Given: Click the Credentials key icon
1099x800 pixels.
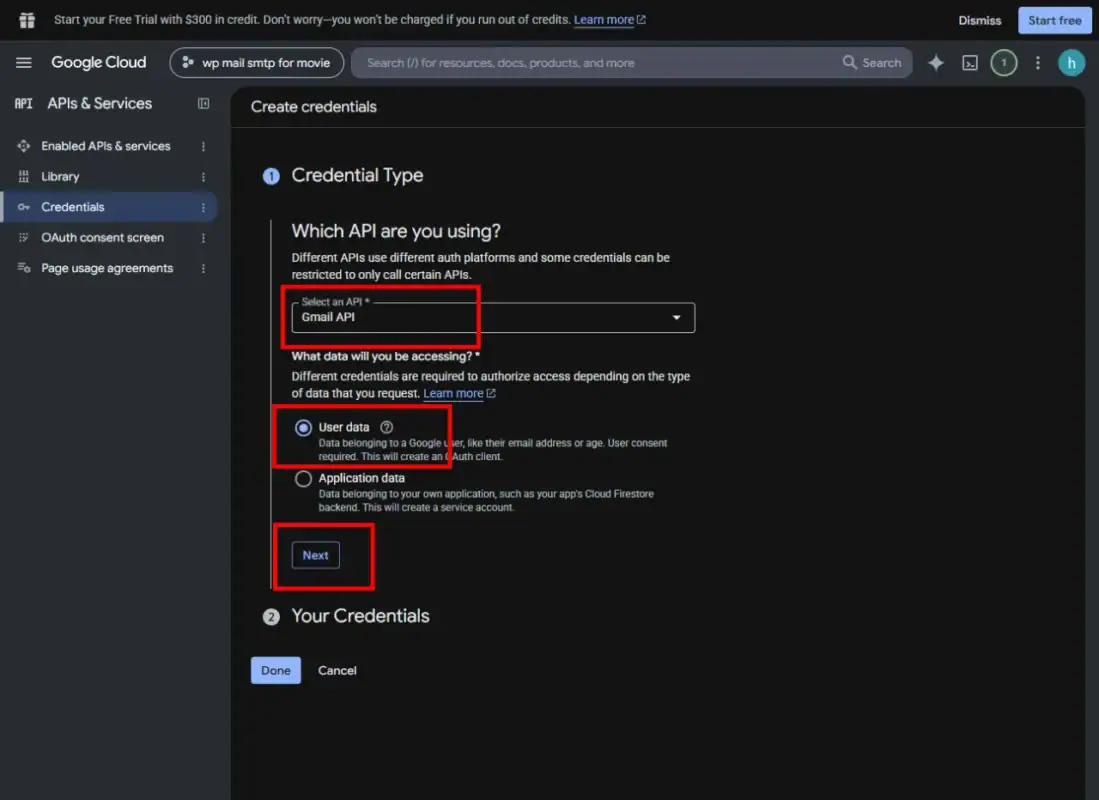Looking at the screenshot, I should 24,207.
